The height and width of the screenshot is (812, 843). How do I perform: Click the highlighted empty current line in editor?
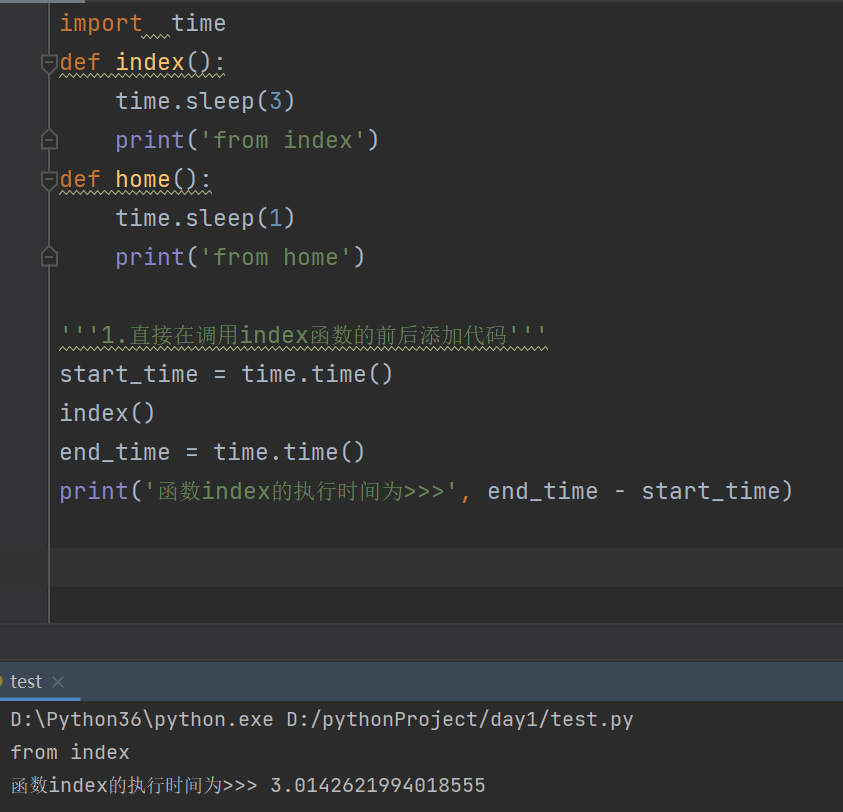446,567
